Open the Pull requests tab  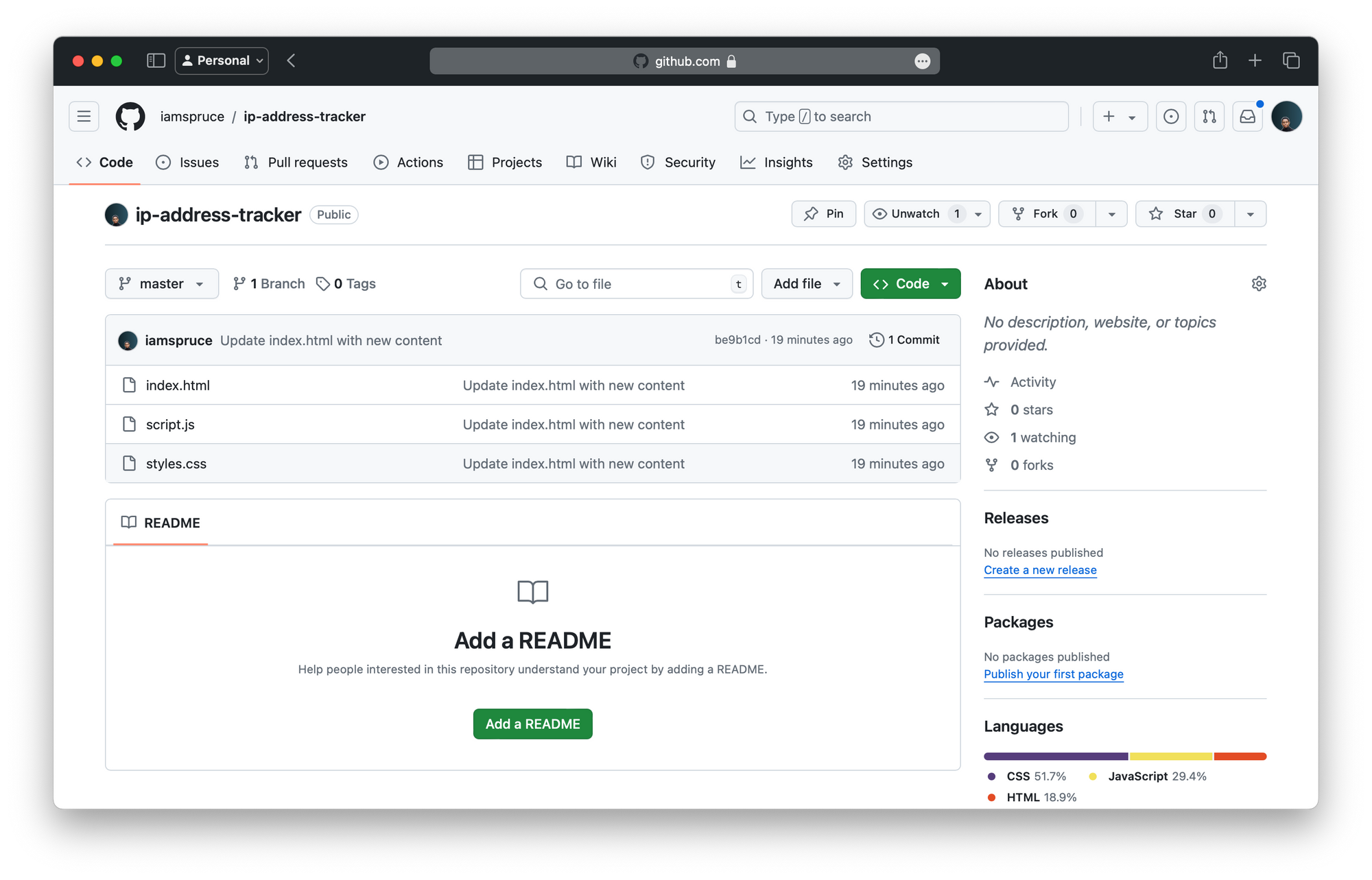(x=297, y=162)
